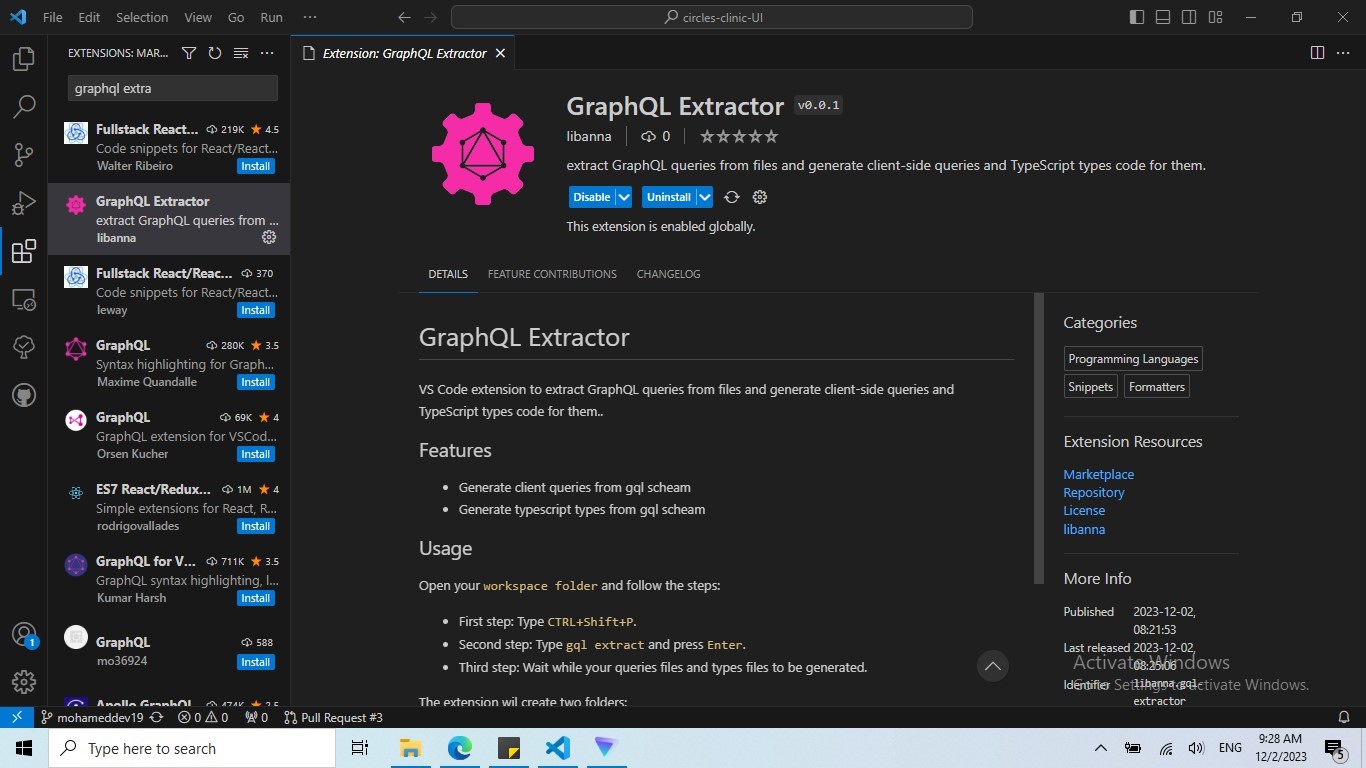Close the Extension: GraphQL Extractor tab
This screenshot has width=1366, height=768.
click(500, 53)
